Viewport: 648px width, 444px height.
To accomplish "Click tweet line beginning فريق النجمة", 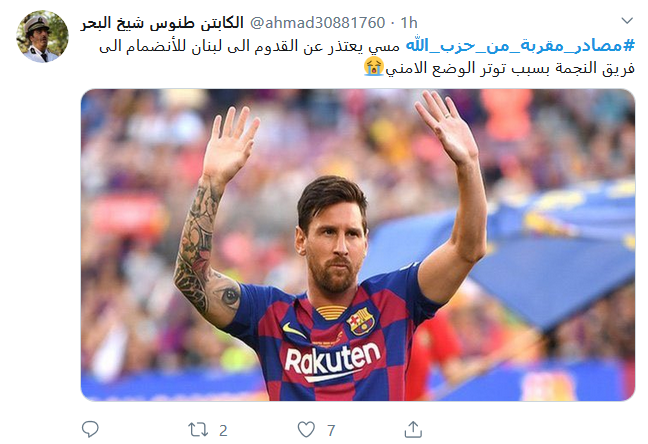I will click(510, 68).
